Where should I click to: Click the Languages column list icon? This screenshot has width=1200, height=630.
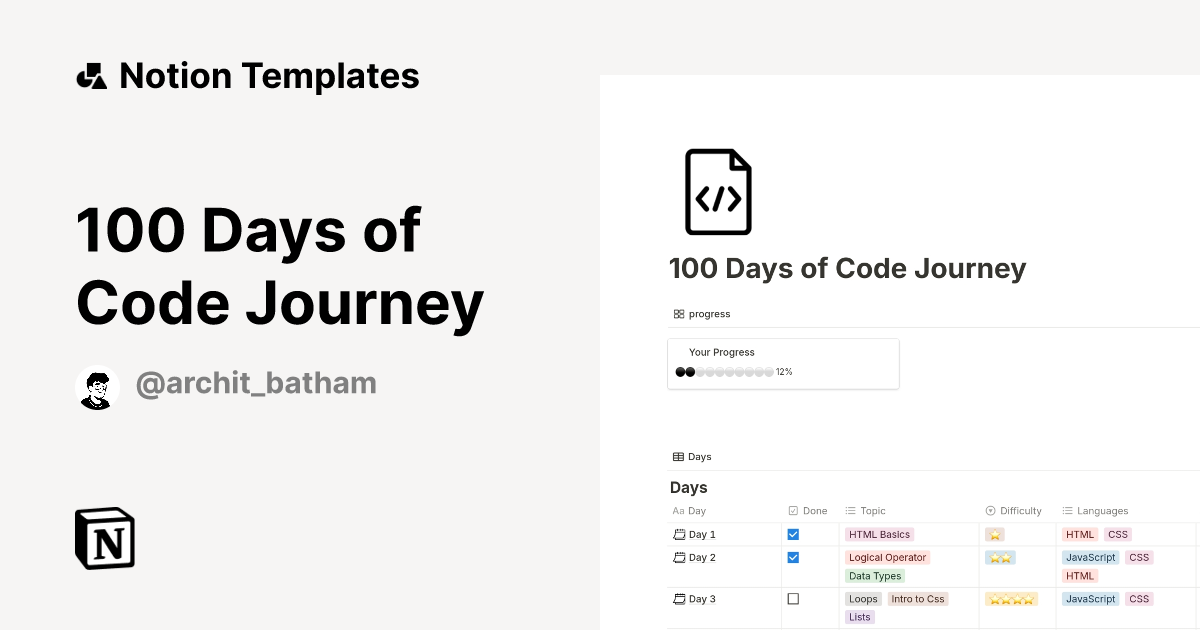point(1066,510)
